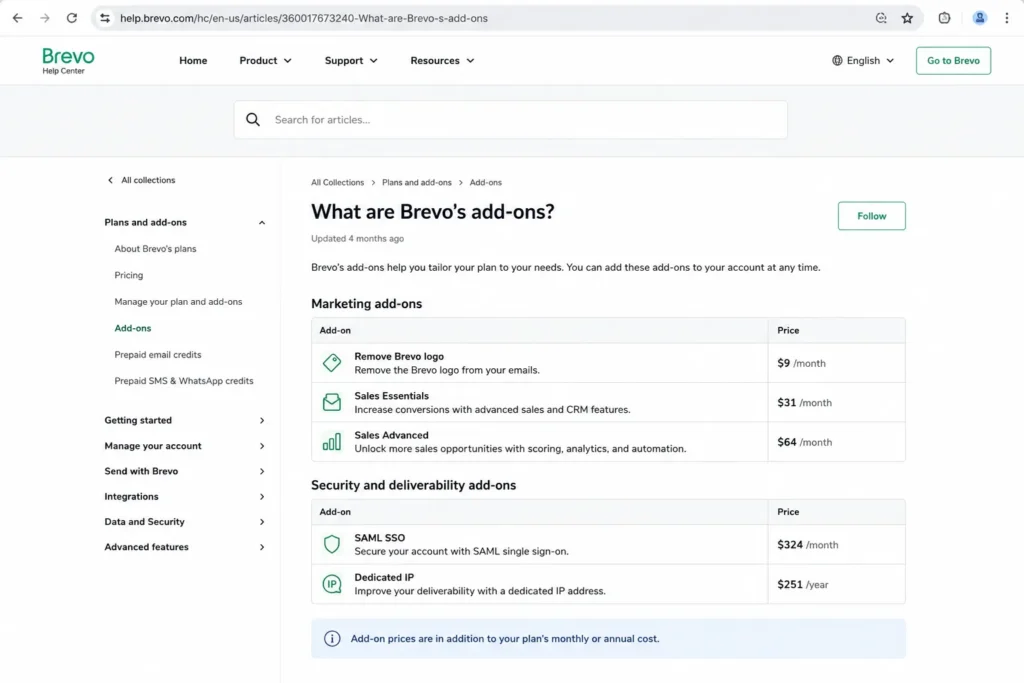Follow this article with Follow button
1024x683 pixels.
pos(871,216)
